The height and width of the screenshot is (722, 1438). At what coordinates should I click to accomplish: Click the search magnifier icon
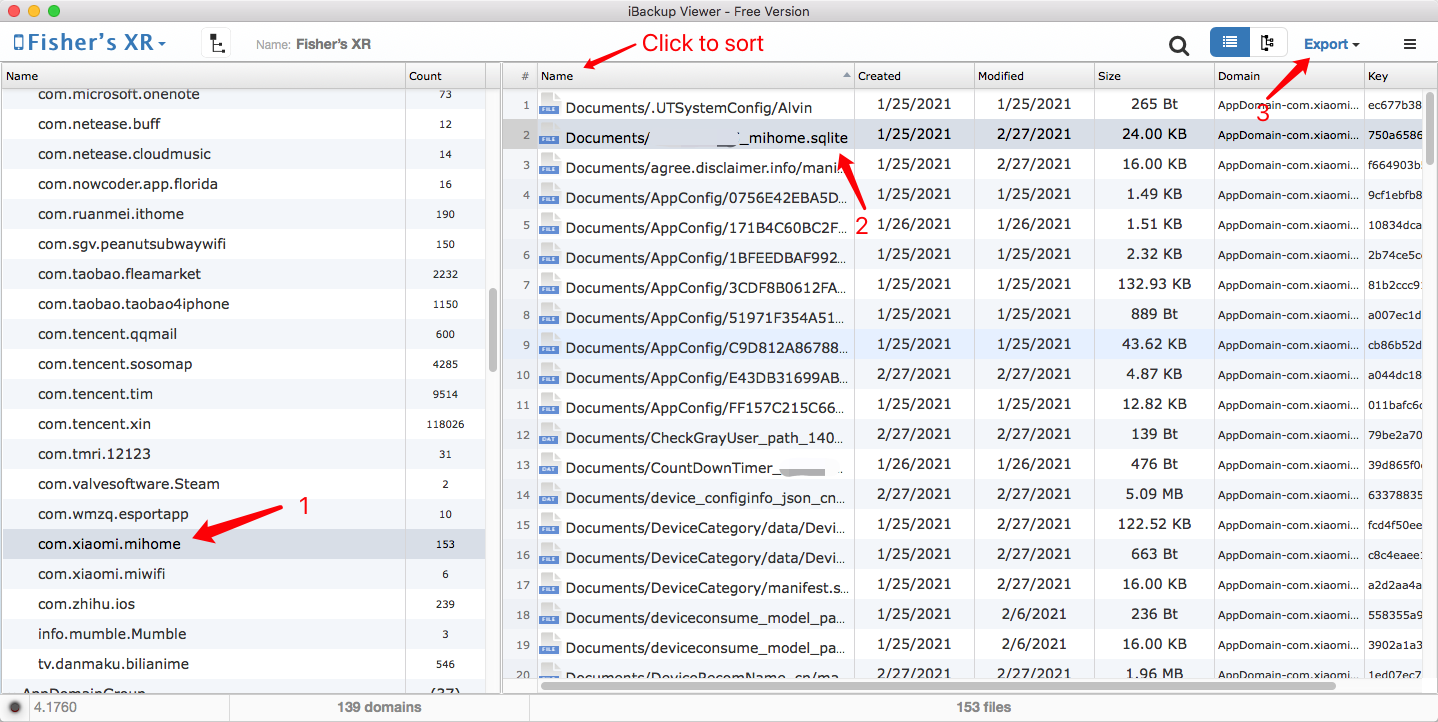tap(1179, 45)
